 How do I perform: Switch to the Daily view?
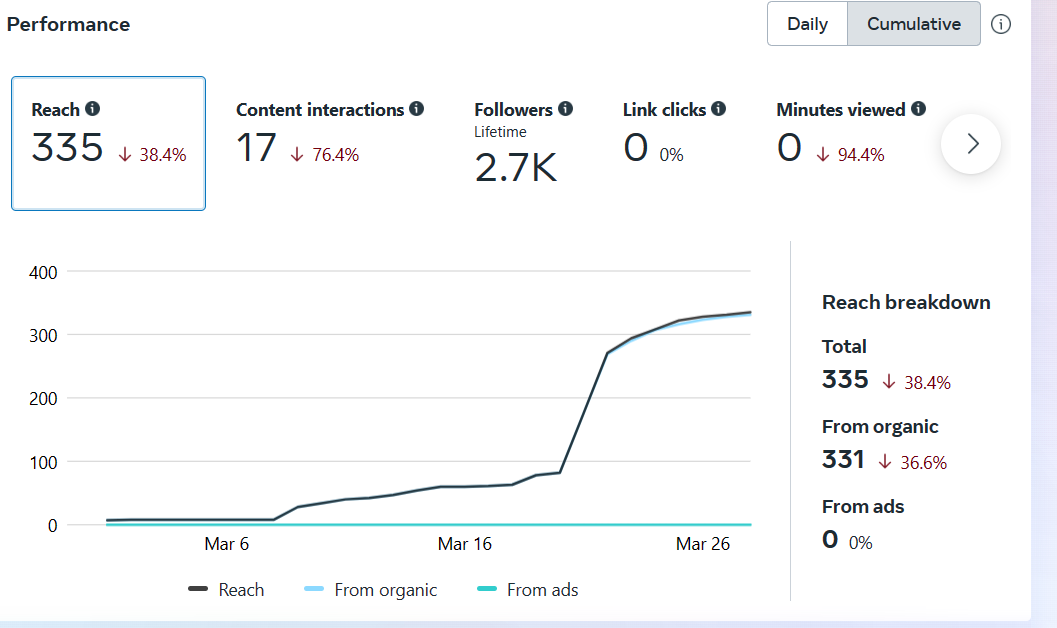(x=807, y=24)
